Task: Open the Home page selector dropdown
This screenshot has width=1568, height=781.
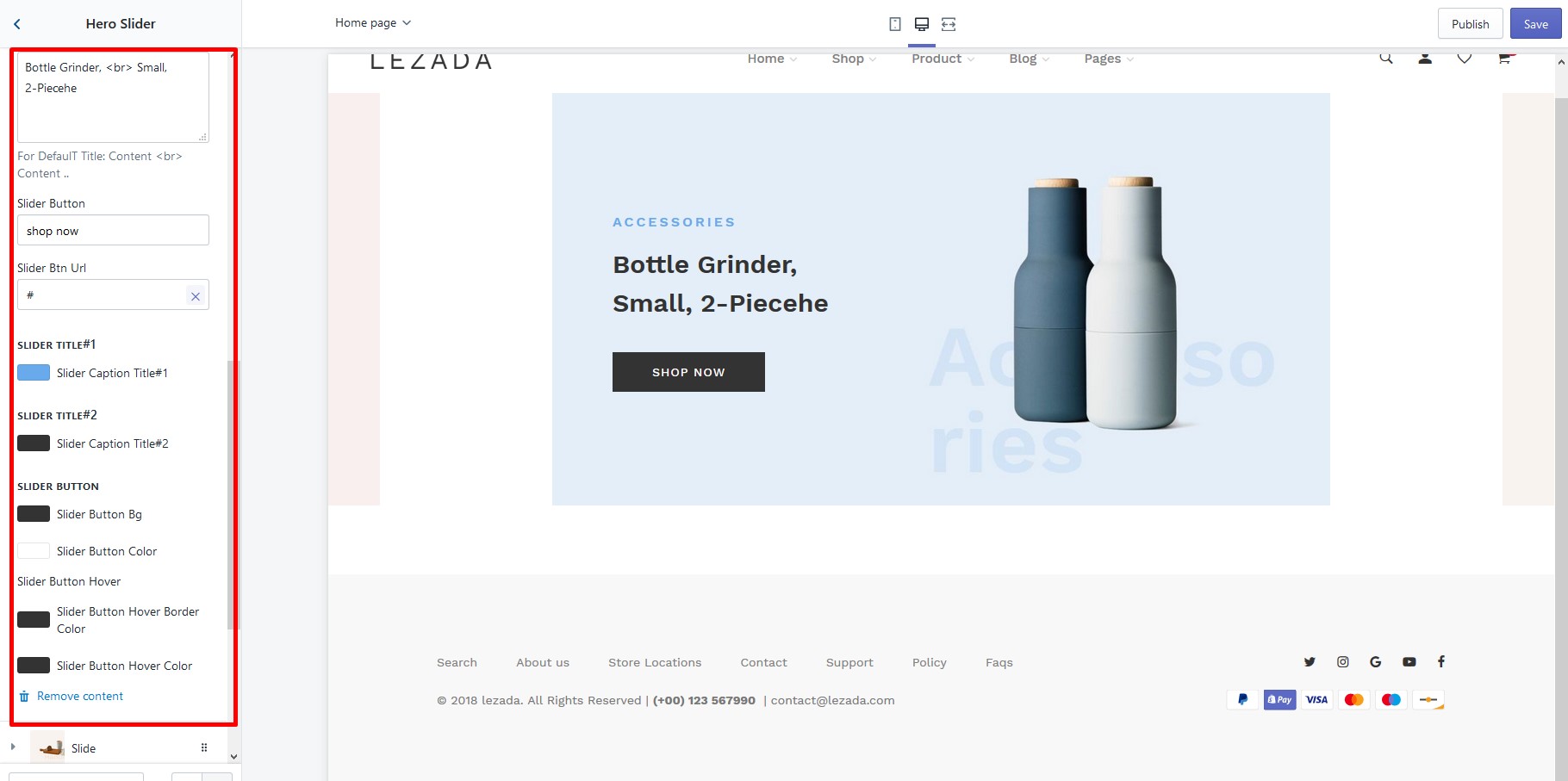Action: [373, 22]
